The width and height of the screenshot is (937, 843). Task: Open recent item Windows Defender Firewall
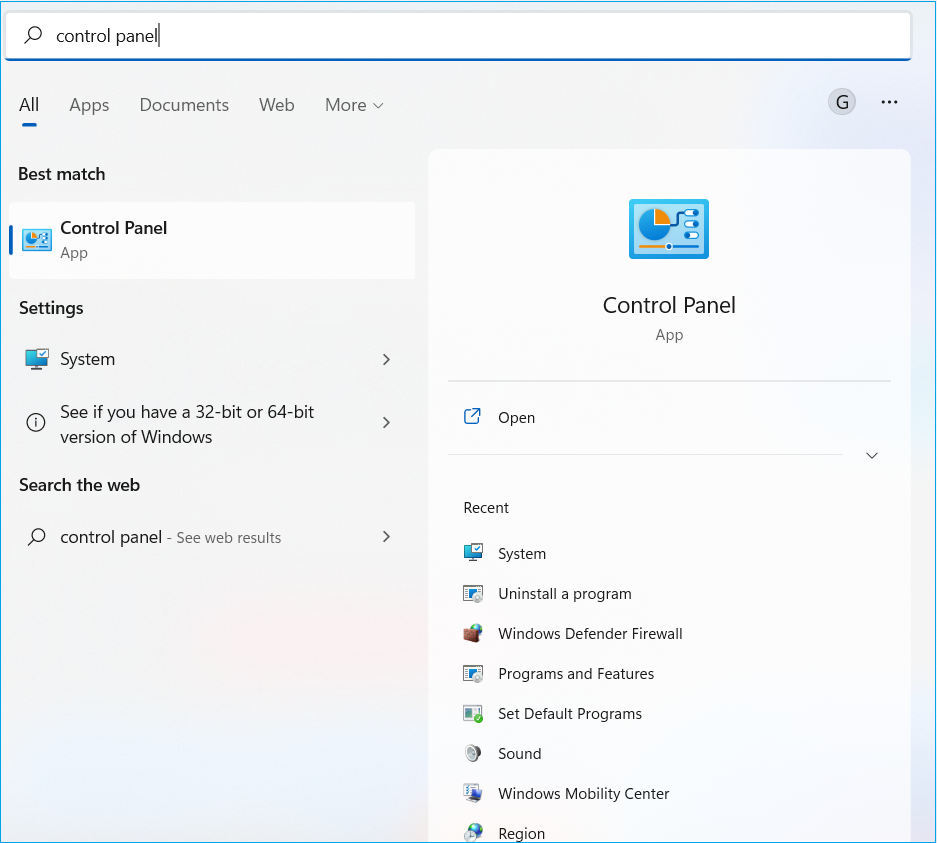coord(669,633)
